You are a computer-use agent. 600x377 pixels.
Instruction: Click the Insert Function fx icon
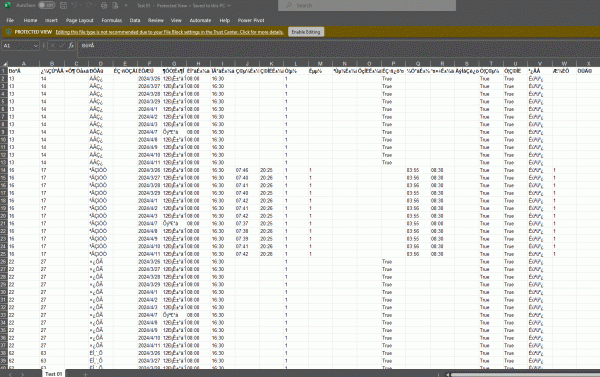coord(71,46)
